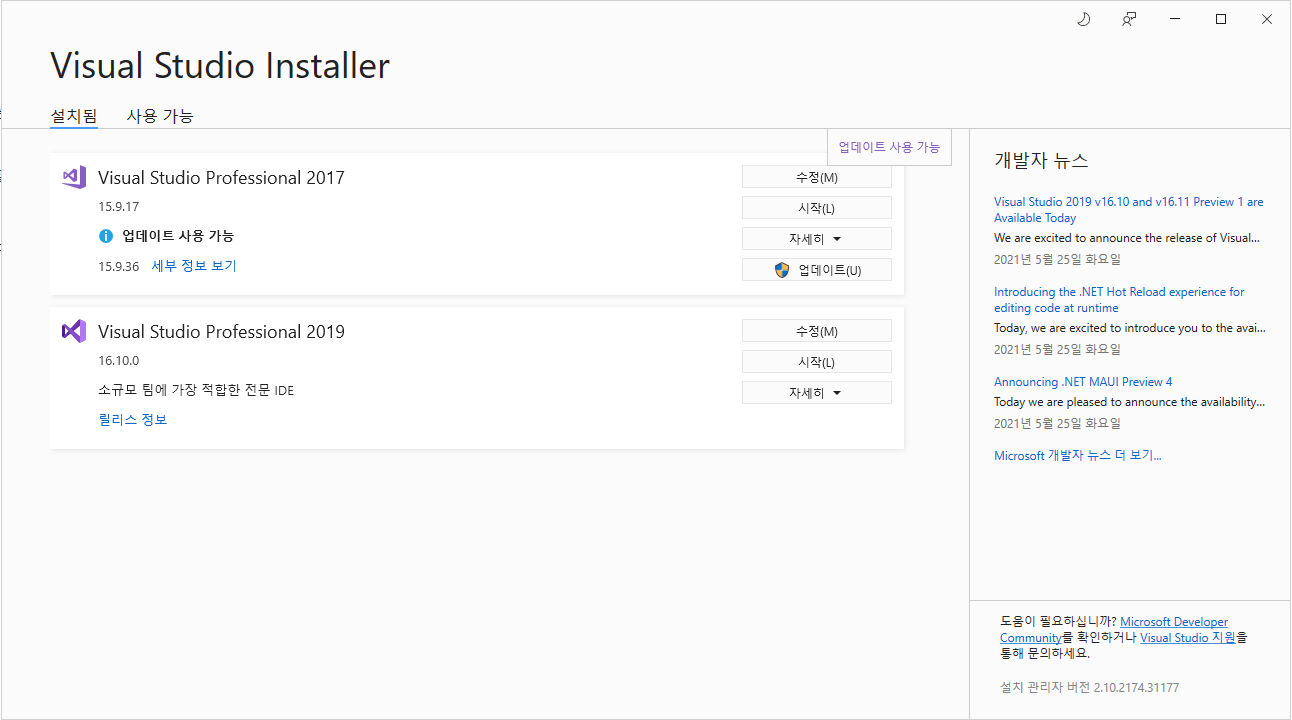Viewport: 1292px width, 720px height.
Task: Click the send feedback icon in title bar
Action: [x=1129, y=19]
